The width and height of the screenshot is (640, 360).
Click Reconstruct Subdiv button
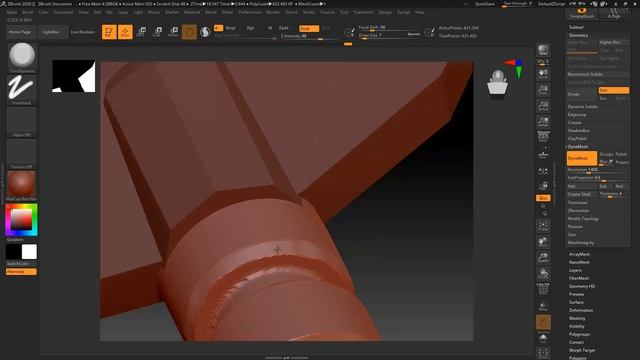click(598, 74)
